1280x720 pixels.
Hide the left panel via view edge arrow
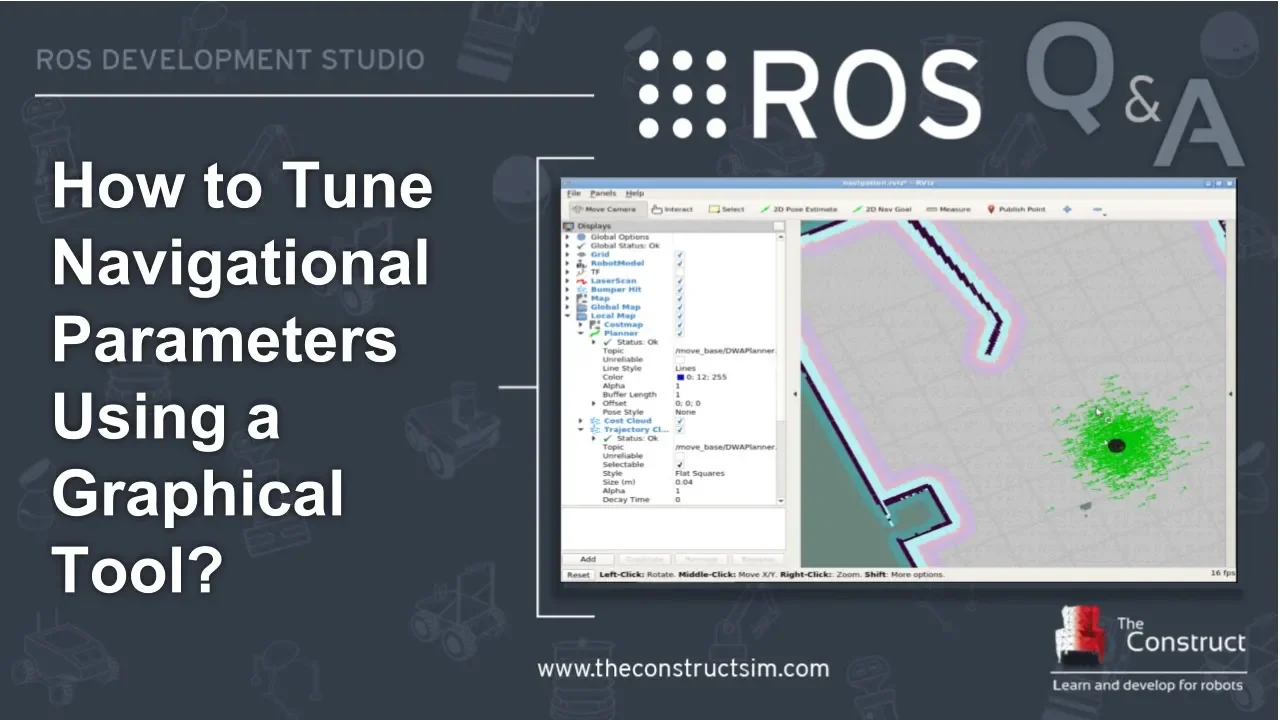pyautogui.click(x=795, y=394)
